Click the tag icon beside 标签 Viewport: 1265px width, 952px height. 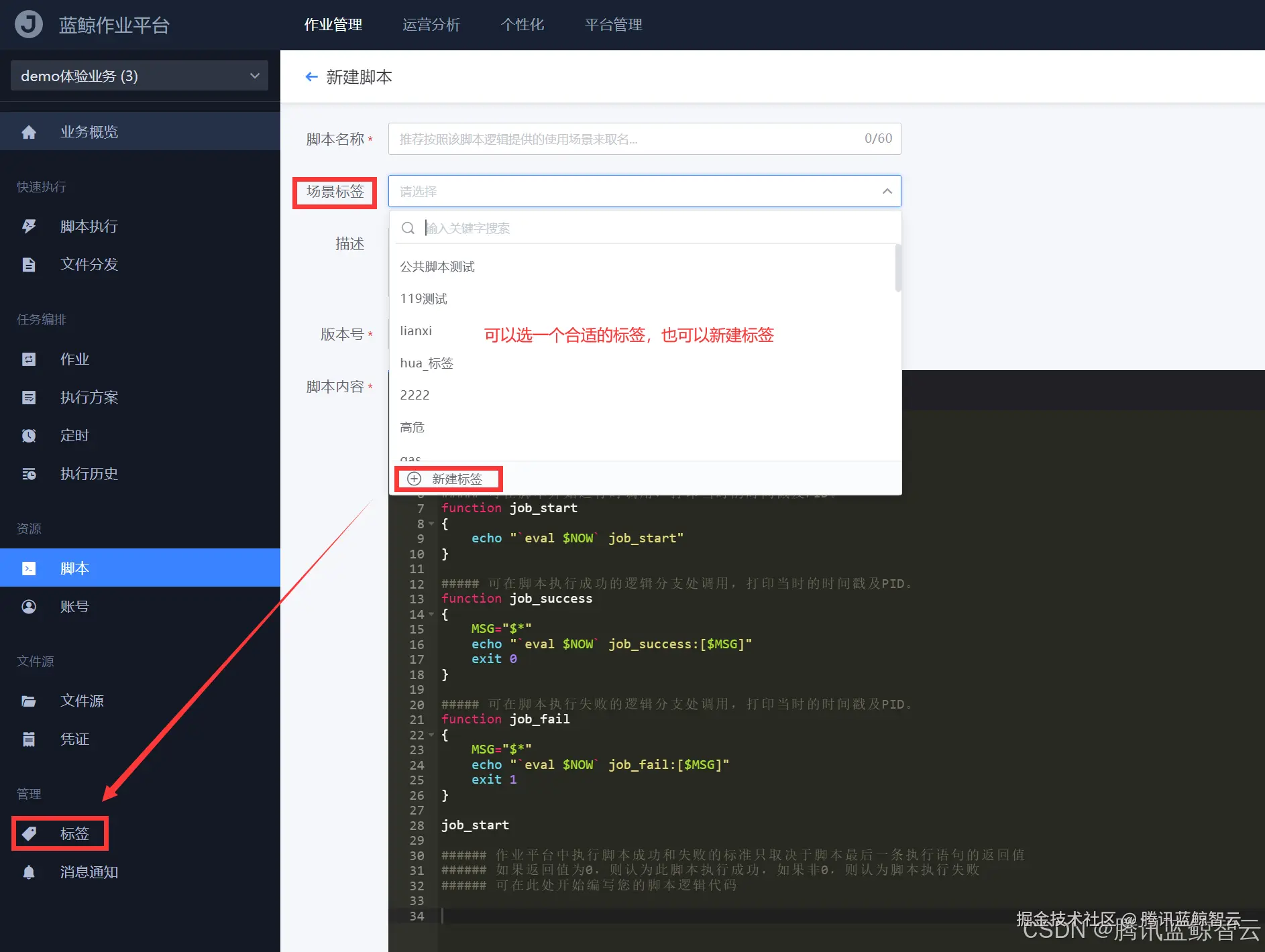pyautogui.click(x=29, y=834)
